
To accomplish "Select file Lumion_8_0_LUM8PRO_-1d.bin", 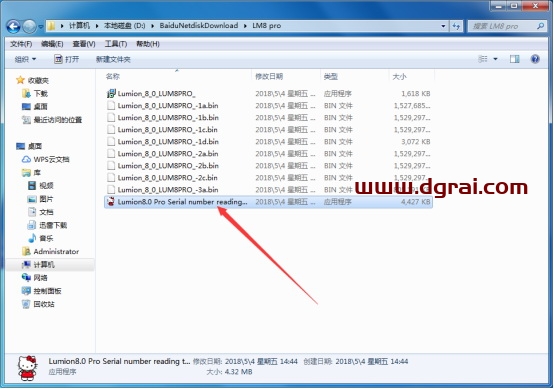I will pyautogui.click(x=269, y=142).
